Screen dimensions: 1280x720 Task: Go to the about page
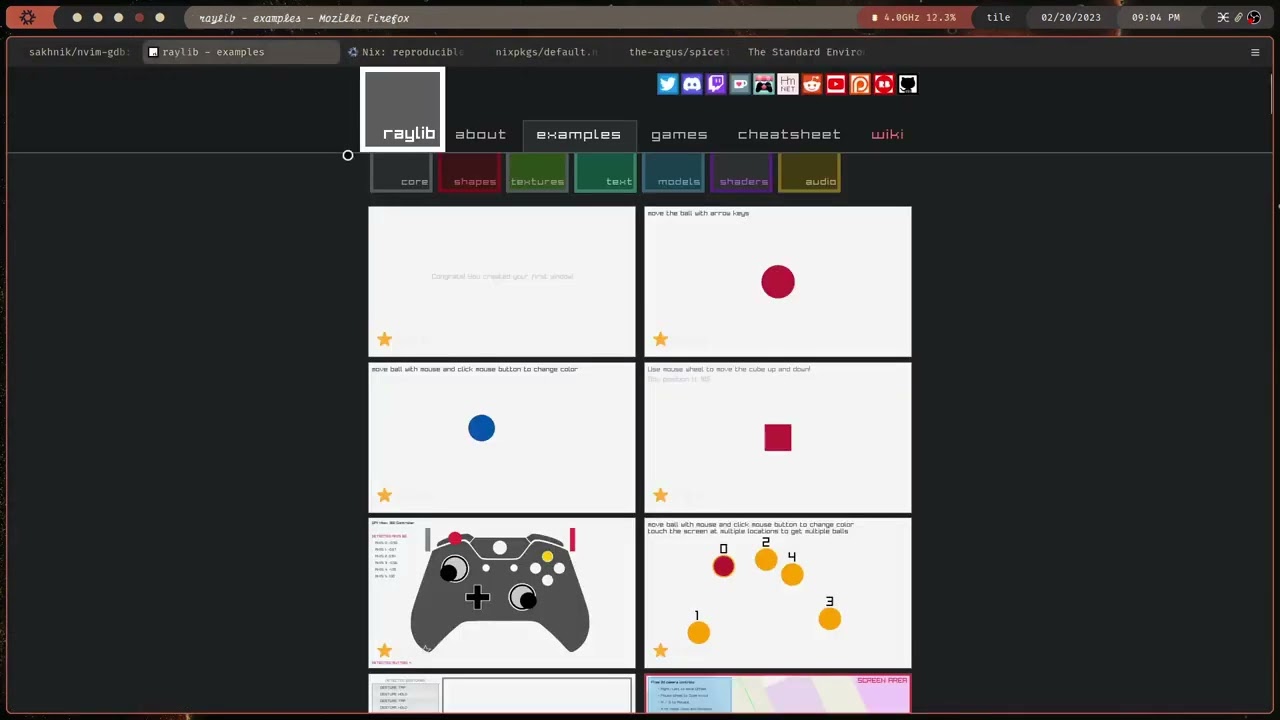tap(480, 134)
